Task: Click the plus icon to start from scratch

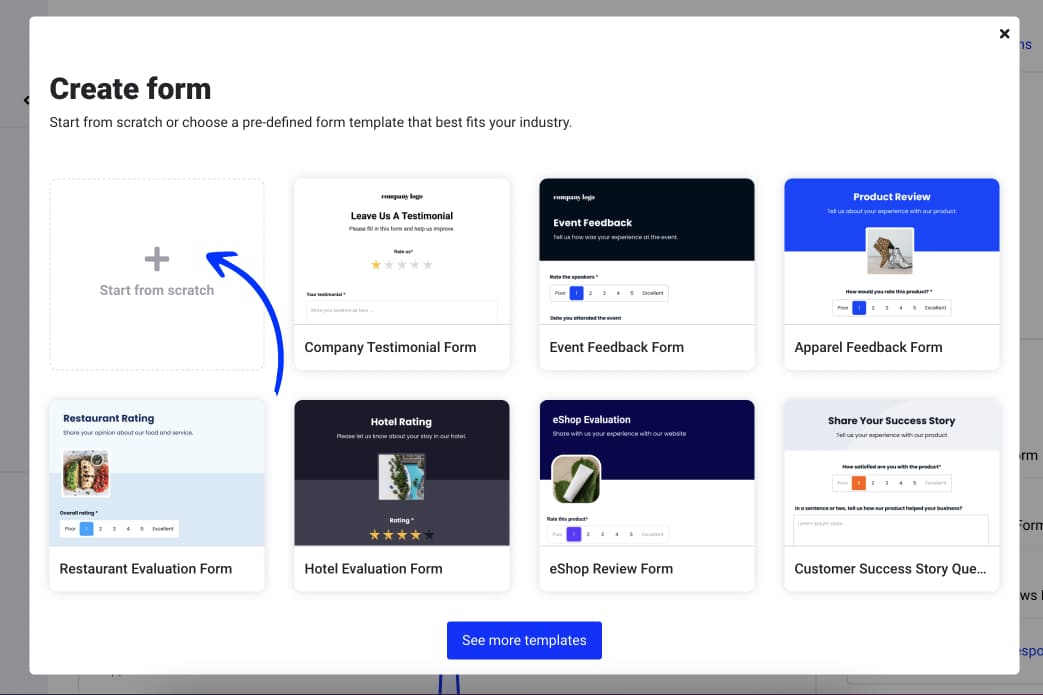Action: tap(157, 259)
